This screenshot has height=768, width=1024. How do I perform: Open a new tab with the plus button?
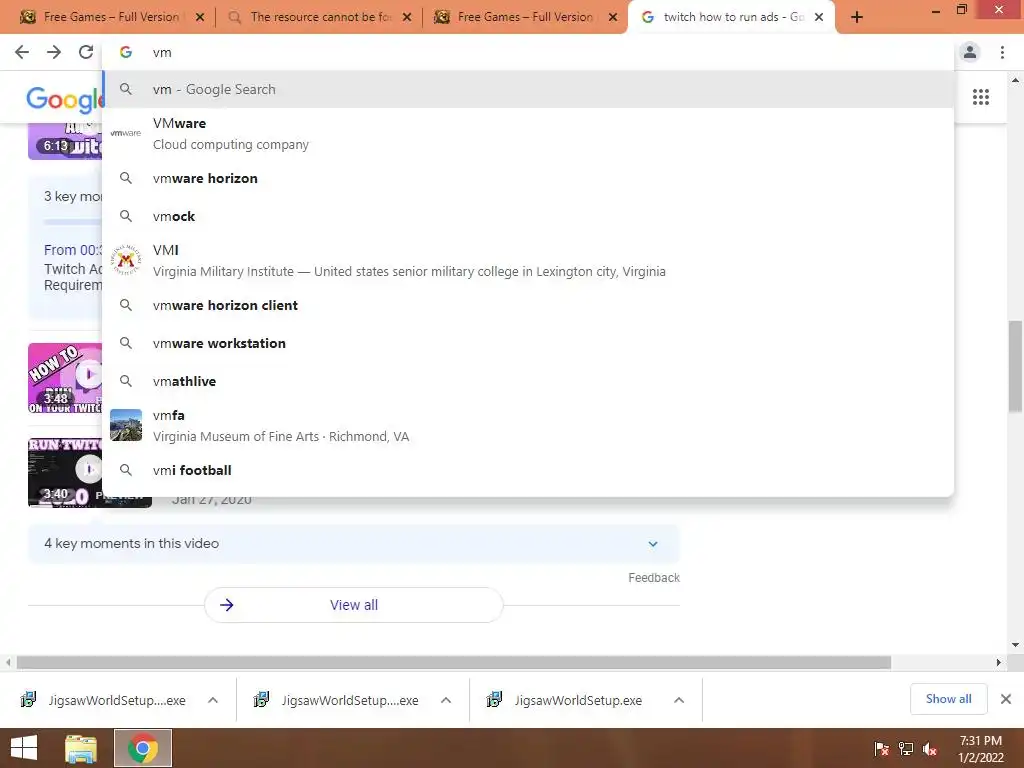tap(857, 18)
